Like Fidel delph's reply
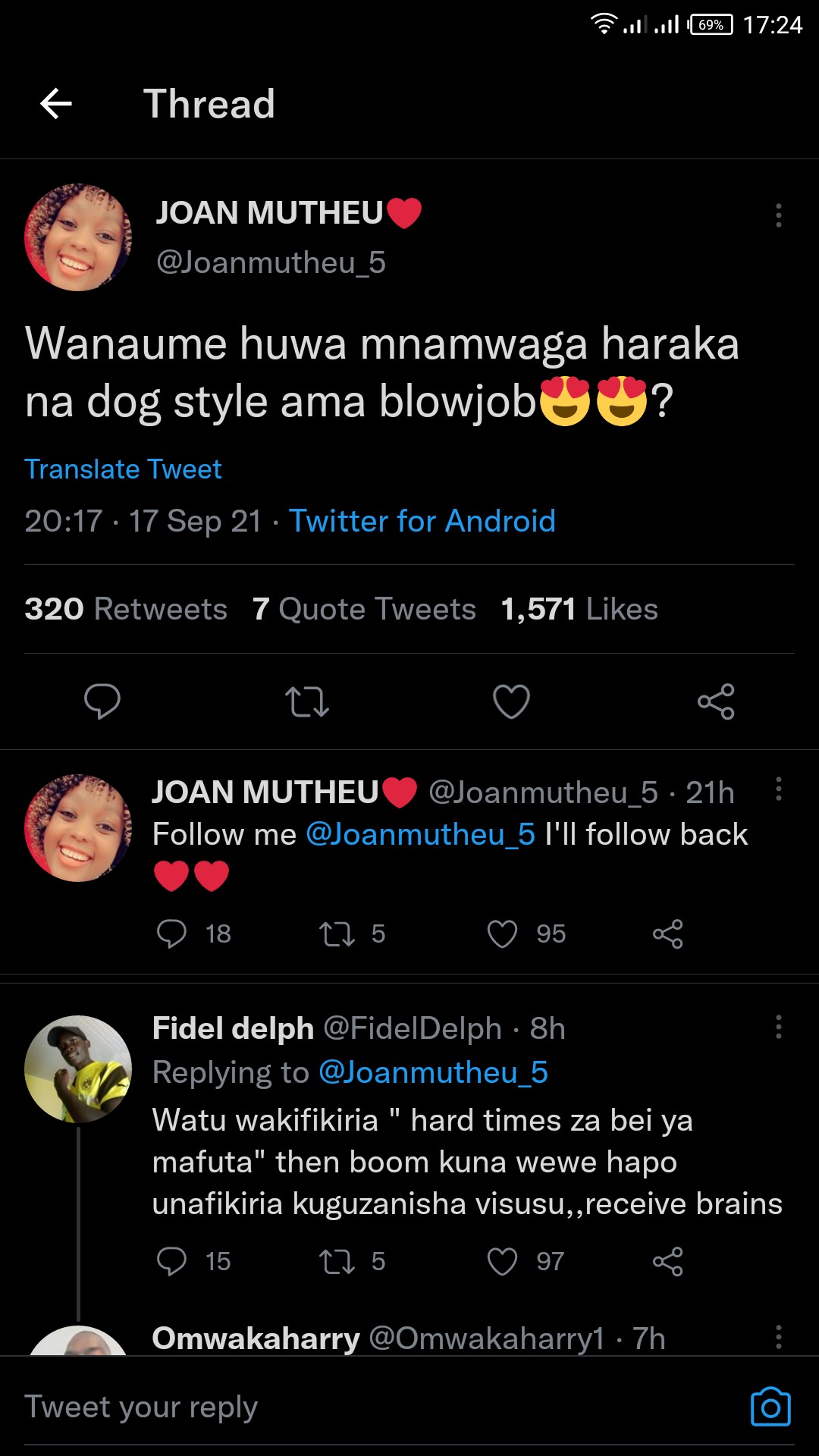Screen dimensions: 819x1456 coord(502,1262)
